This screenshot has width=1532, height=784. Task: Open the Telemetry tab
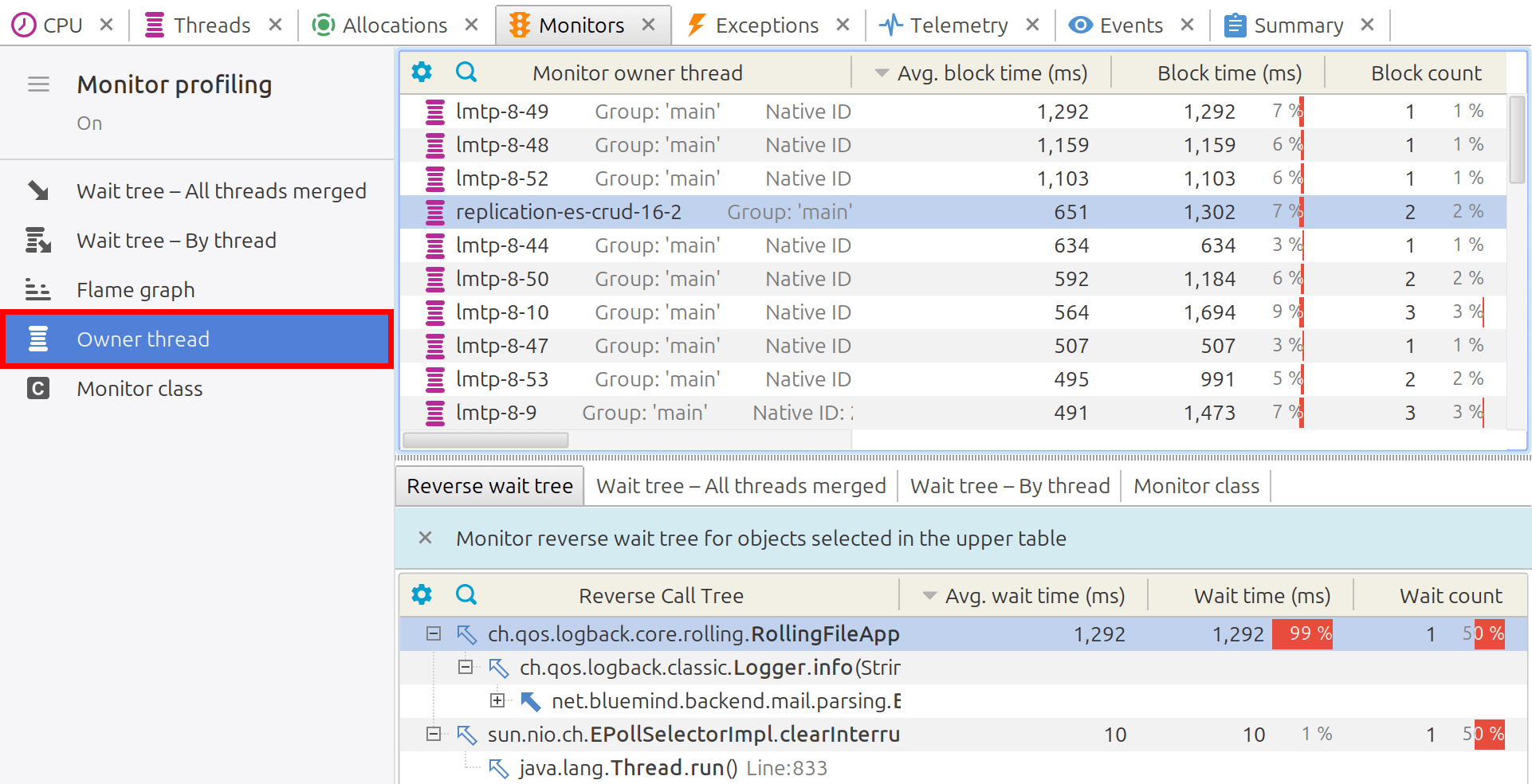tap(944, 25)
